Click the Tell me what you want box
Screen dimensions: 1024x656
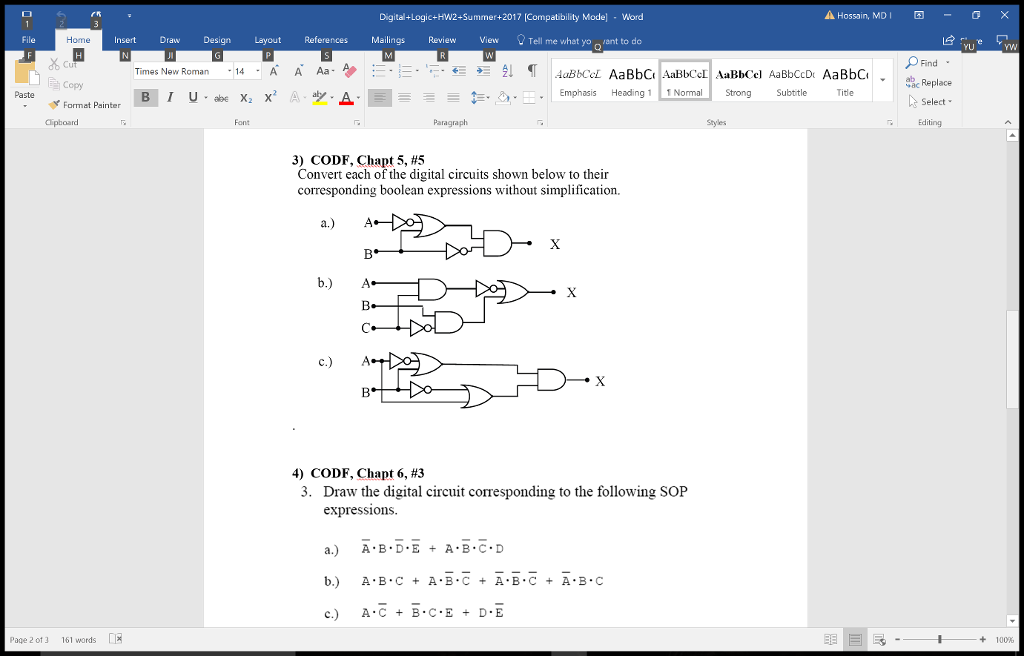click(x=579, y=41)
